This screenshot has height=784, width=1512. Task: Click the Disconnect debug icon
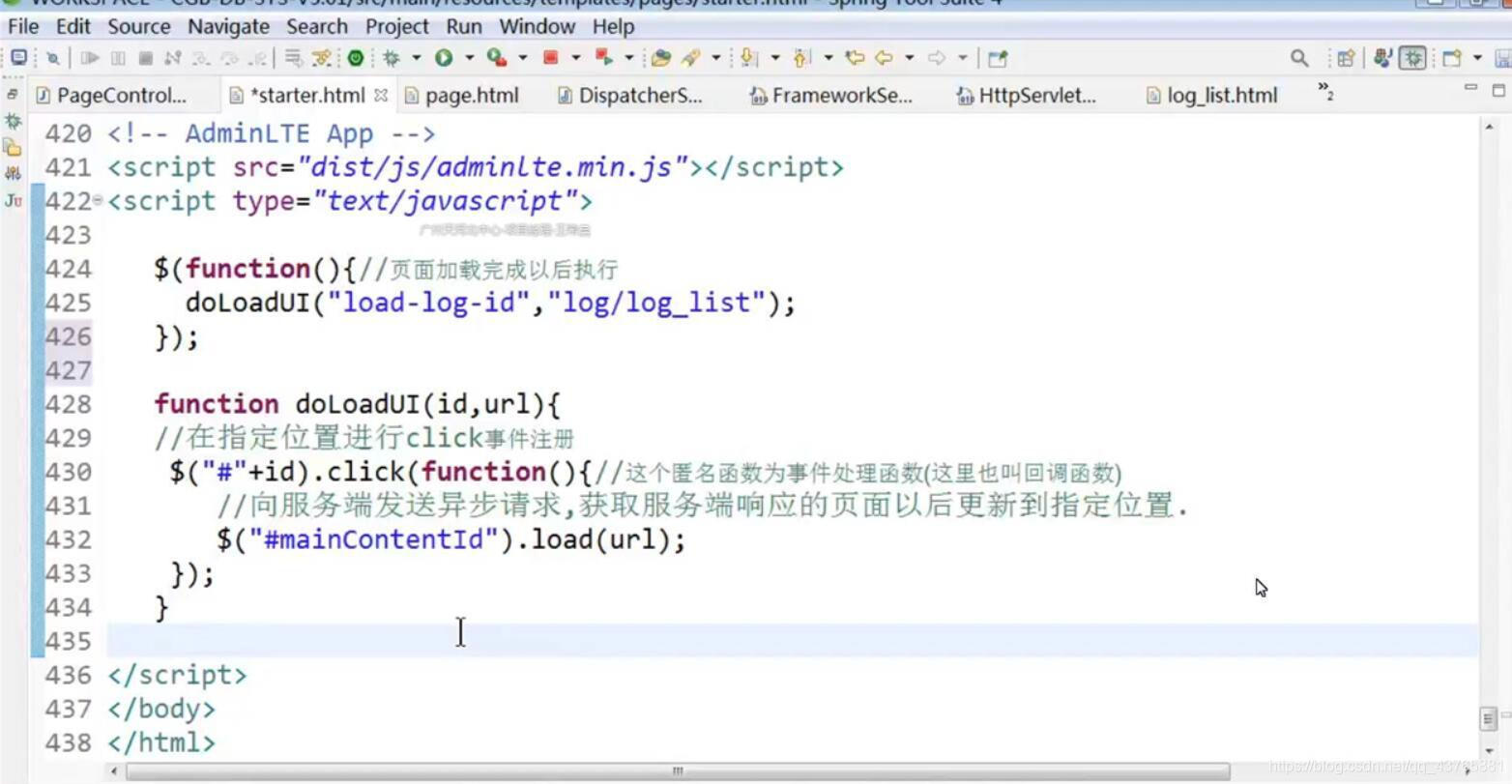173,58
